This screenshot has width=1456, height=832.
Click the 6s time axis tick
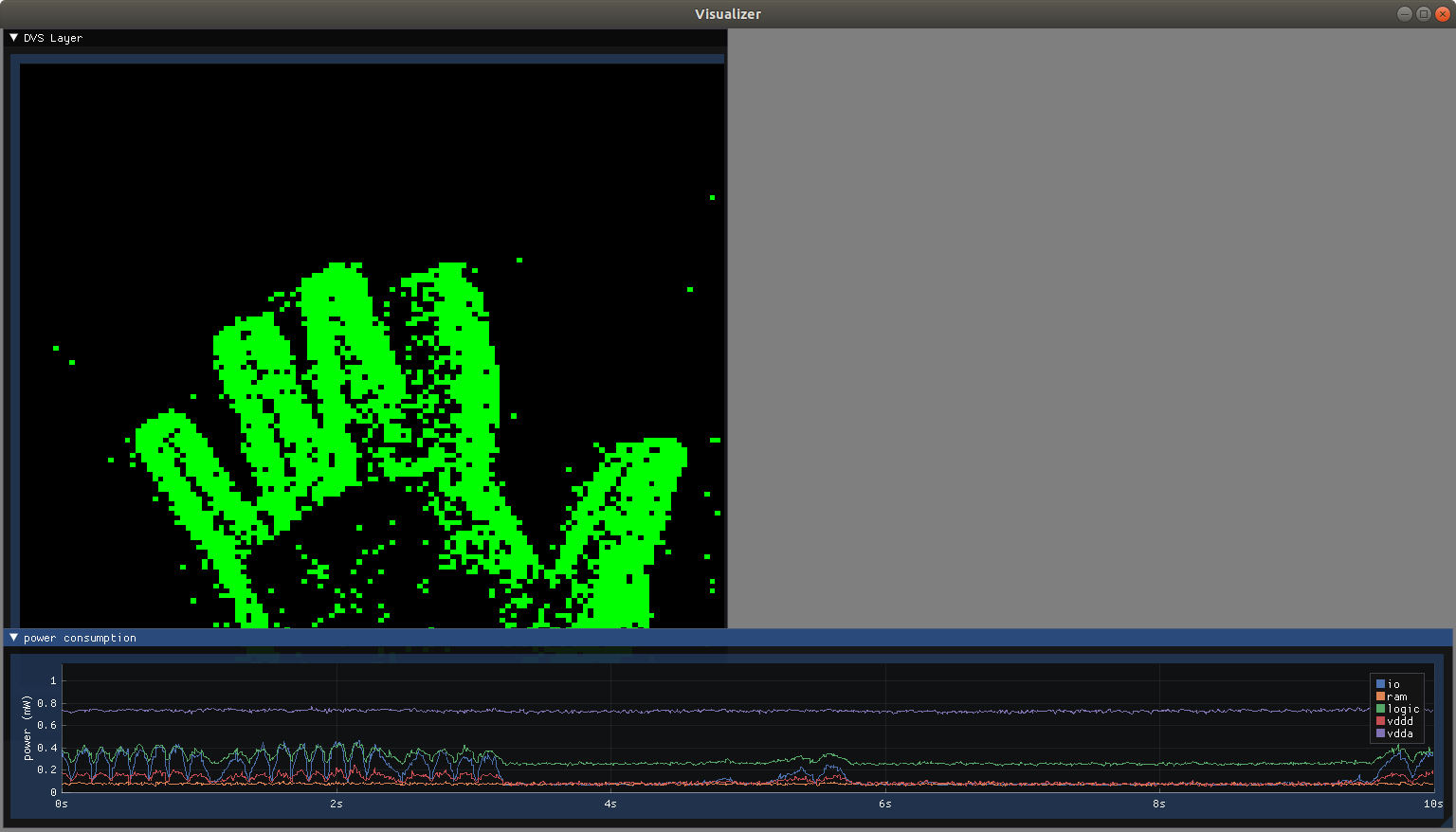coord(884,804)
